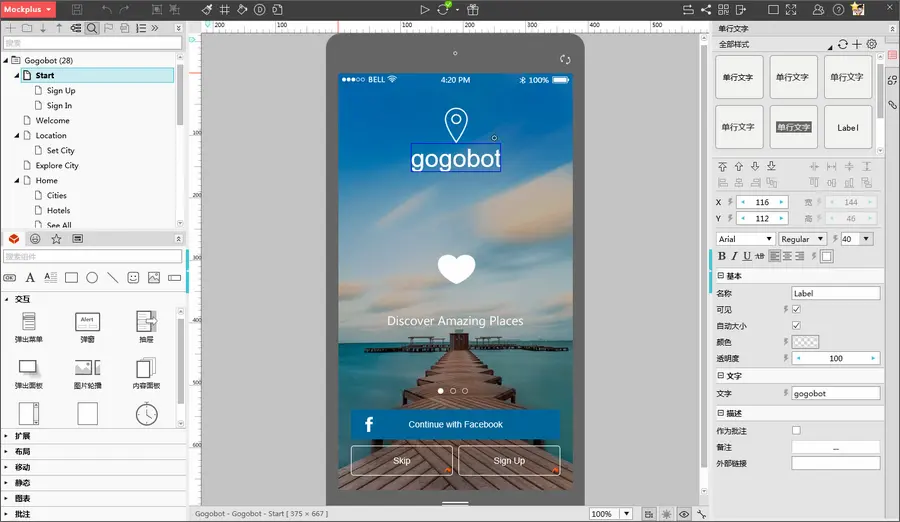The height and width of the screenshot is (522, 900).
Task: Open the templates tab next to the star
Action: (77, 239)
